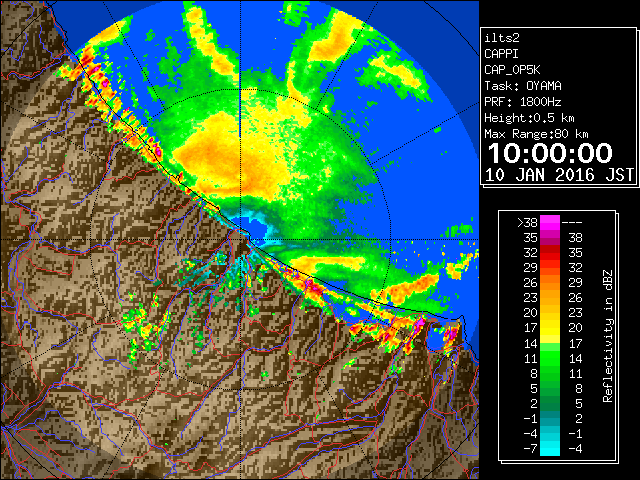Click the 'ilts2' label in info box

(502, 38)
